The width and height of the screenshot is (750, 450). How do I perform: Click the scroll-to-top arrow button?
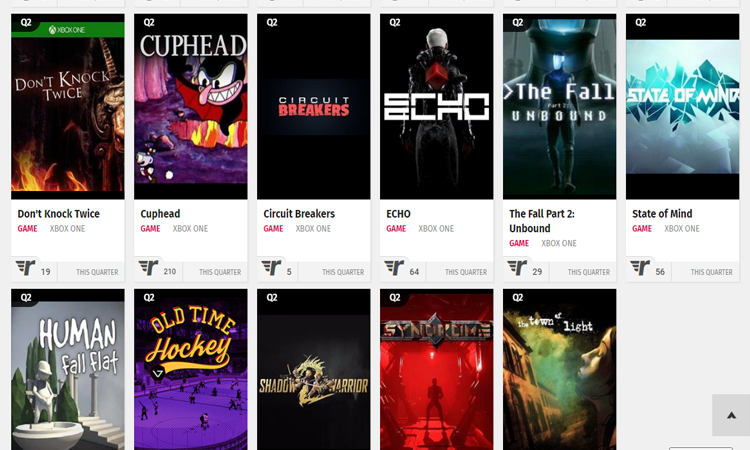731,415
